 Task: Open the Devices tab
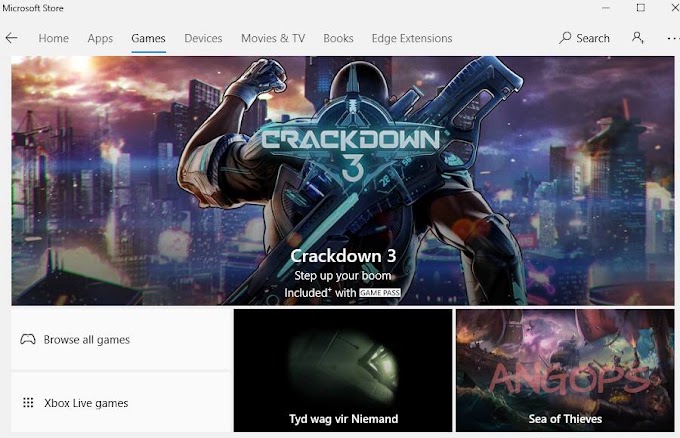pos(203,38)
